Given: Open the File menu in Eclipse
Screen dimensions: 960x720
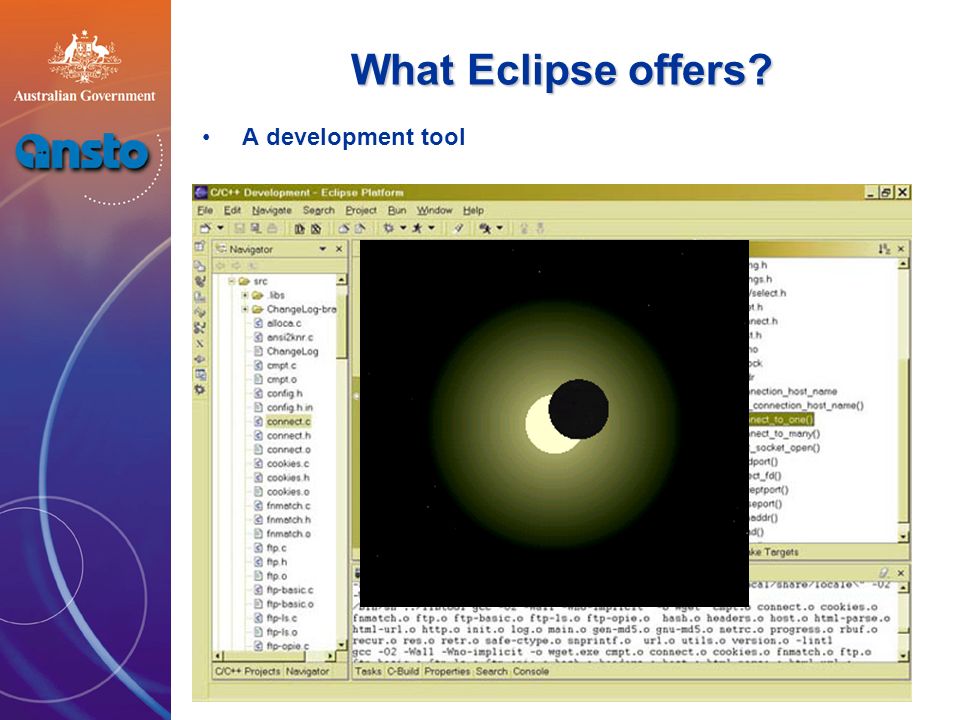Looking at the screenshot, I should (205, 210).
